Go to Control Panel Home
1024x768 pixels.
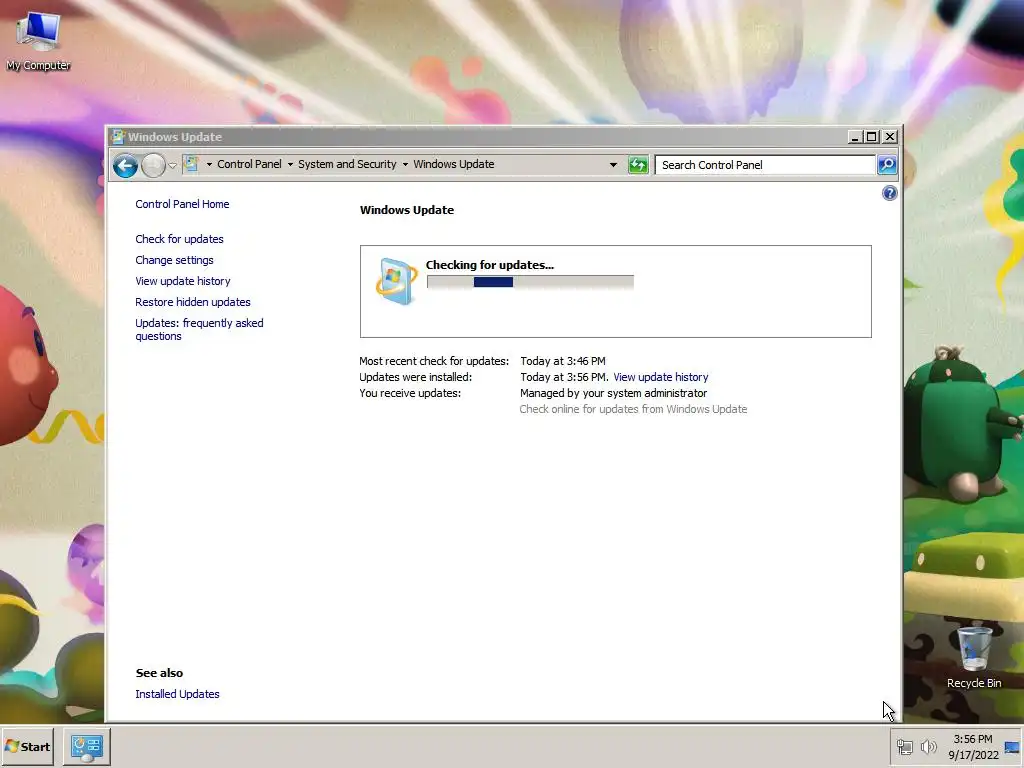coord(182,204)
